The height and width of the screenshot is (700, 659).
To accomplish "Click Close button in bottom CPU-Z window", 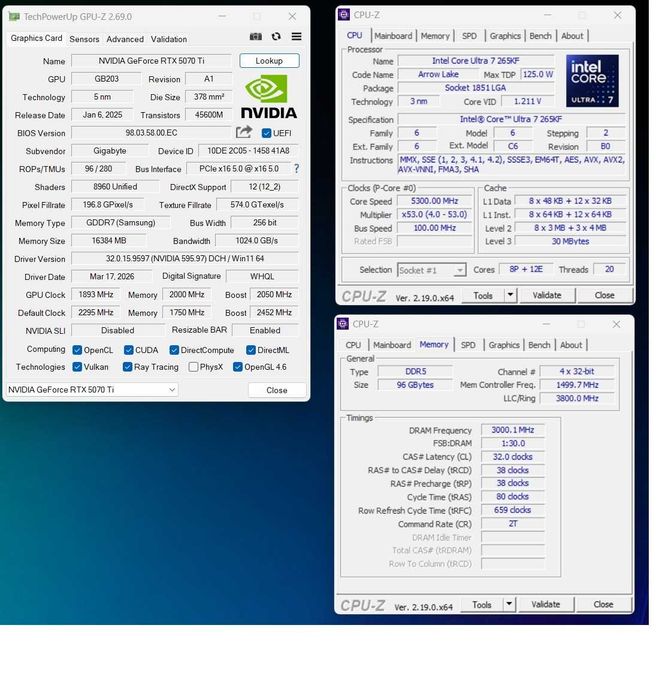I will [603, 604].
